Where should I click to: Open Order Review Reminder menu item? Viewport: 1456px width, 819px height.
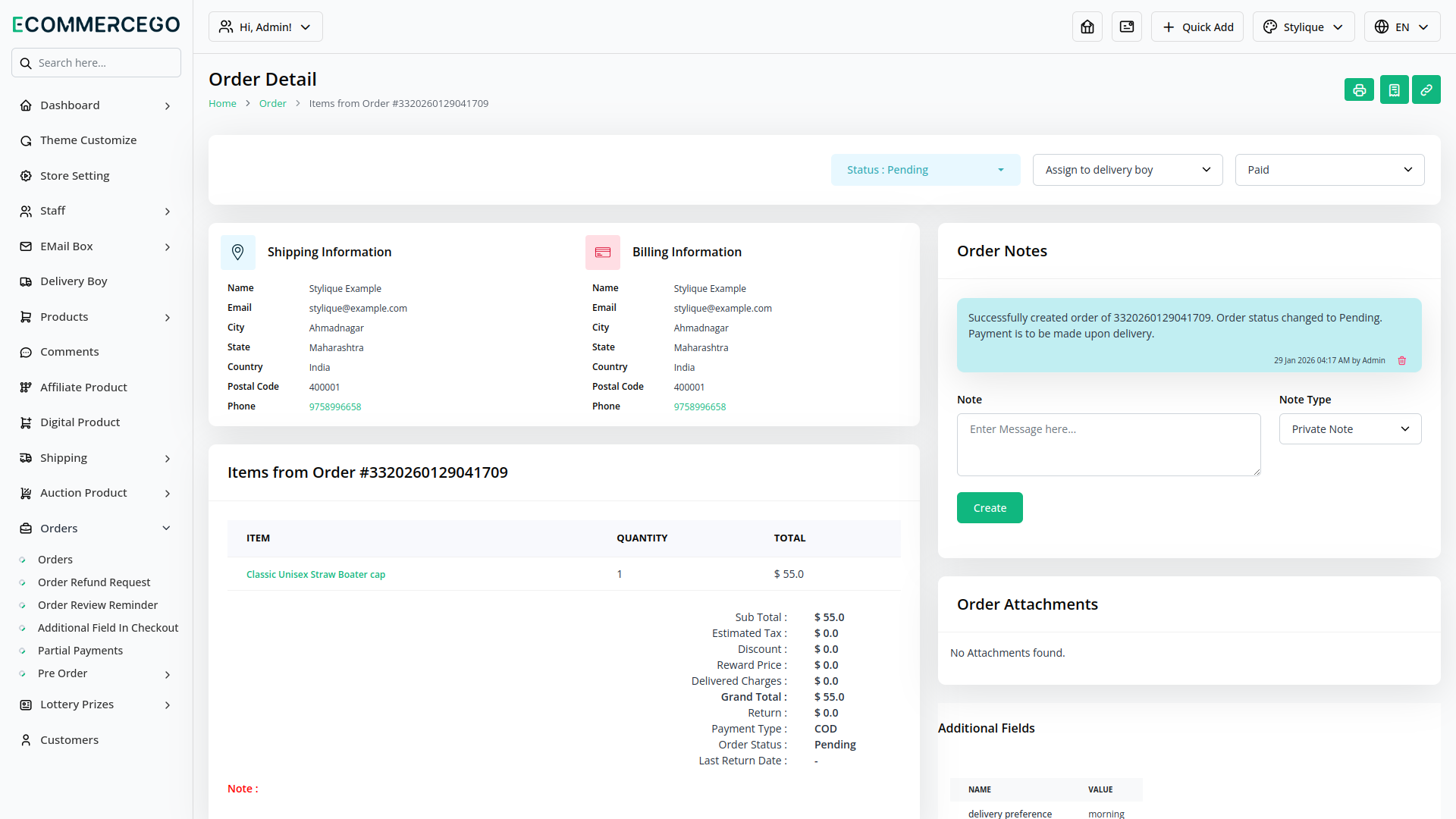(98, 605)
